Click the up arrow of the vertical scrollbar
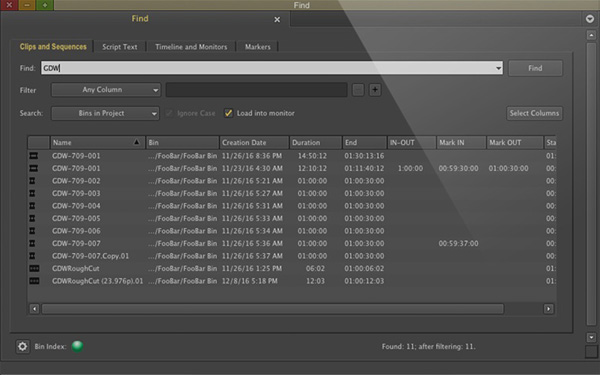Viewport: 600px width, 375px height. coord(591,35)
